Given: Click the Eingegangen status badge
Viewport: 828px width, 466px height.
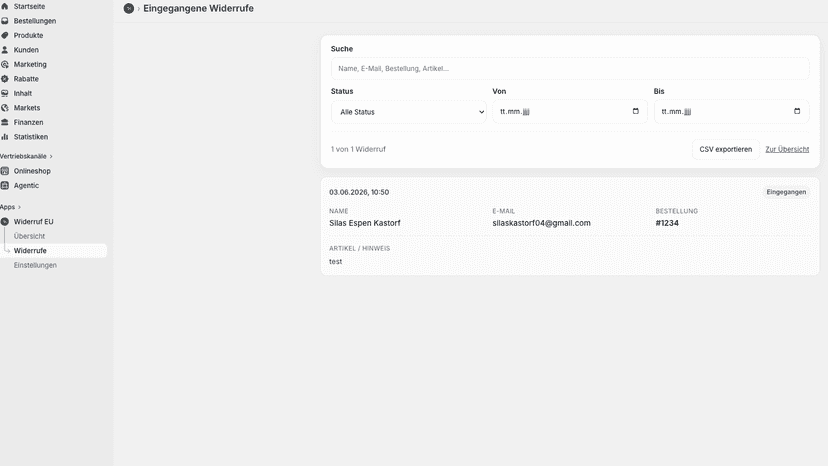Looking at the screenshot, I should [786, 192].
